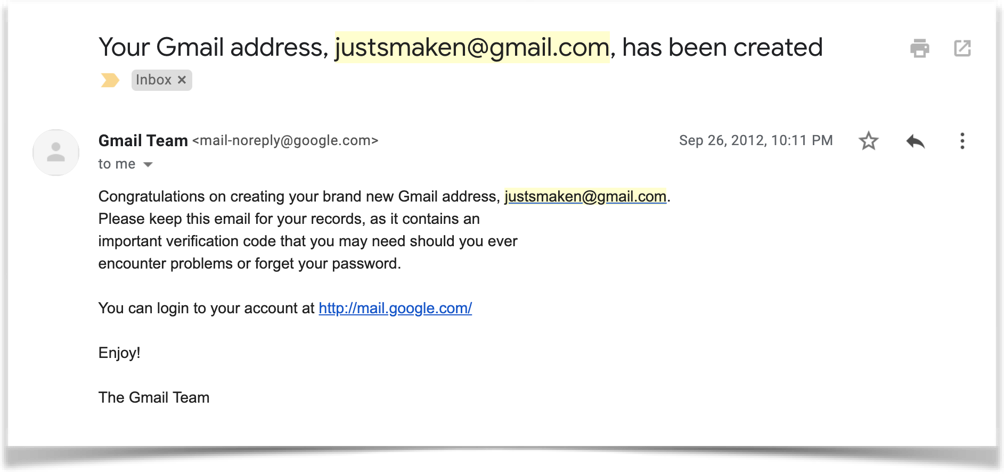1004x476 pixels.
Task: Open the email in a new window
Action: click(x=962, y=49)
